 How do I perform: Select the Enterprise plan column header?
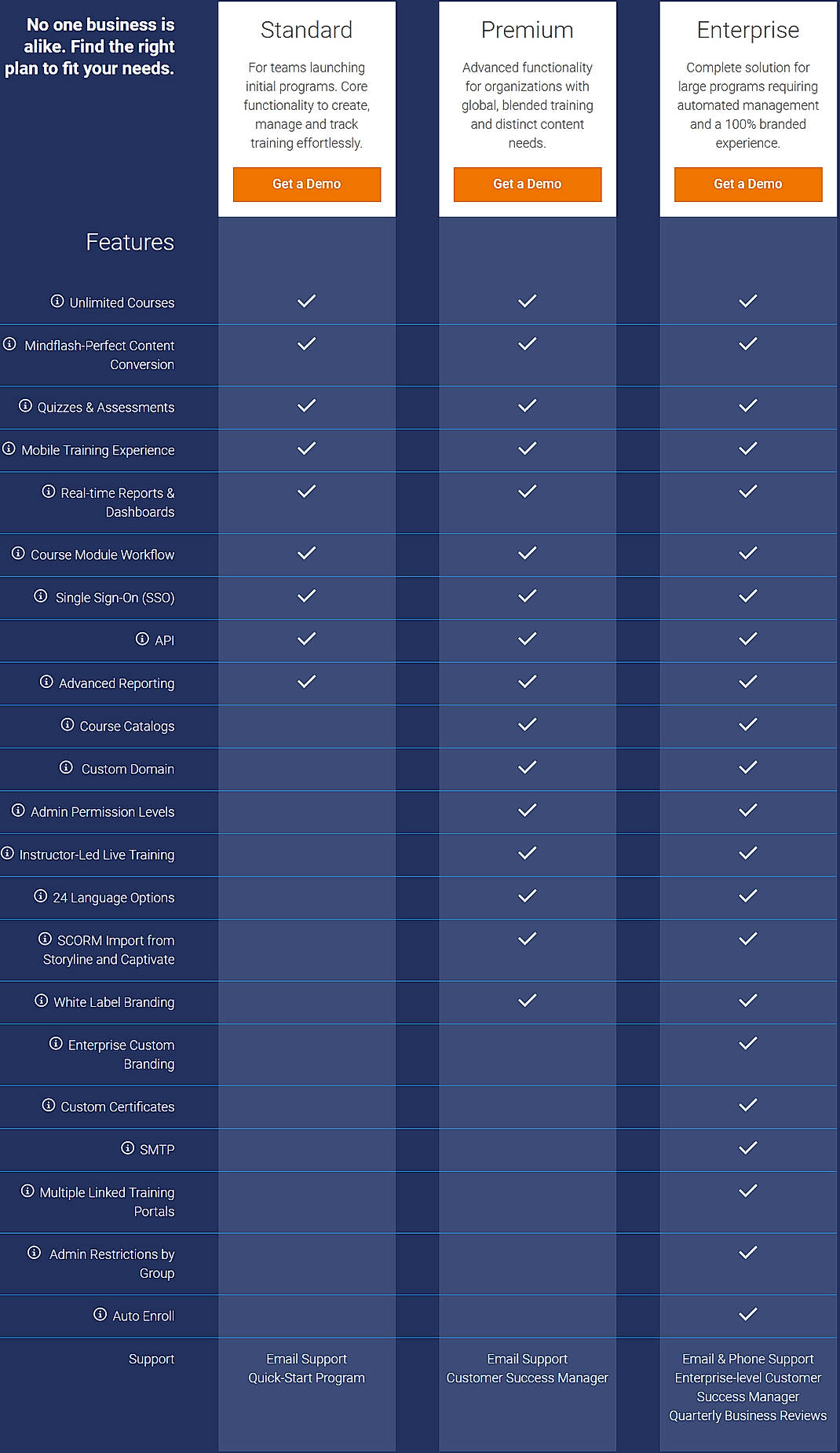coord(747,30)
